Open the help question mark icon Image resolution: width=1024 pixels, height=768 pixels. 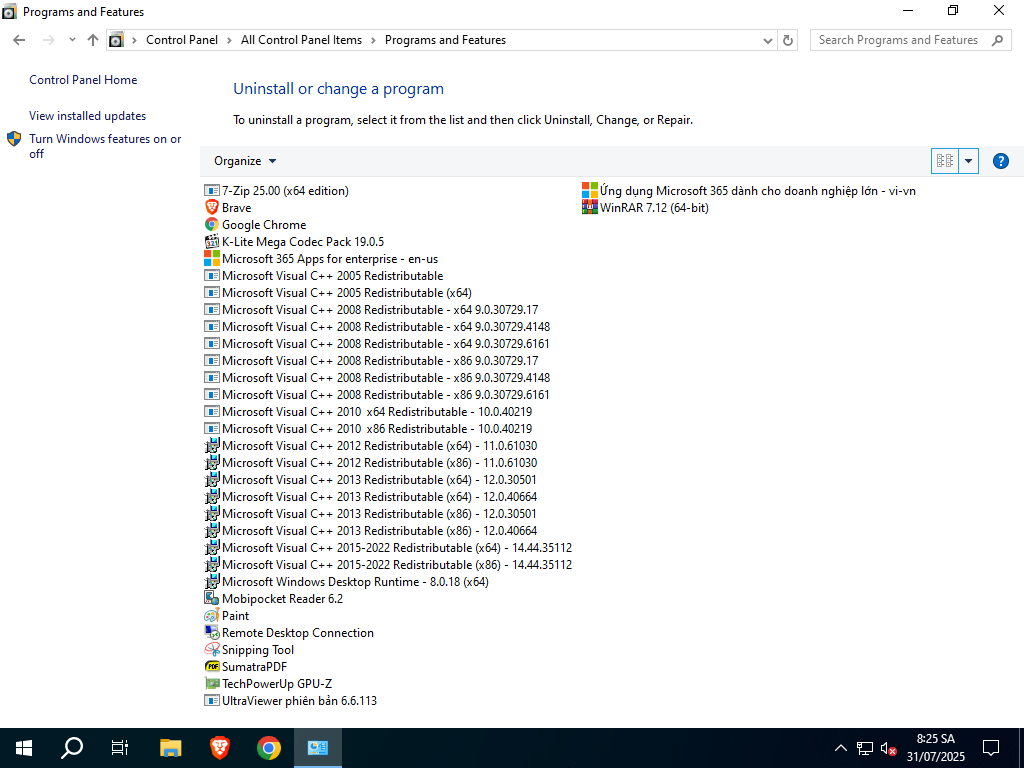[1000, 161]
